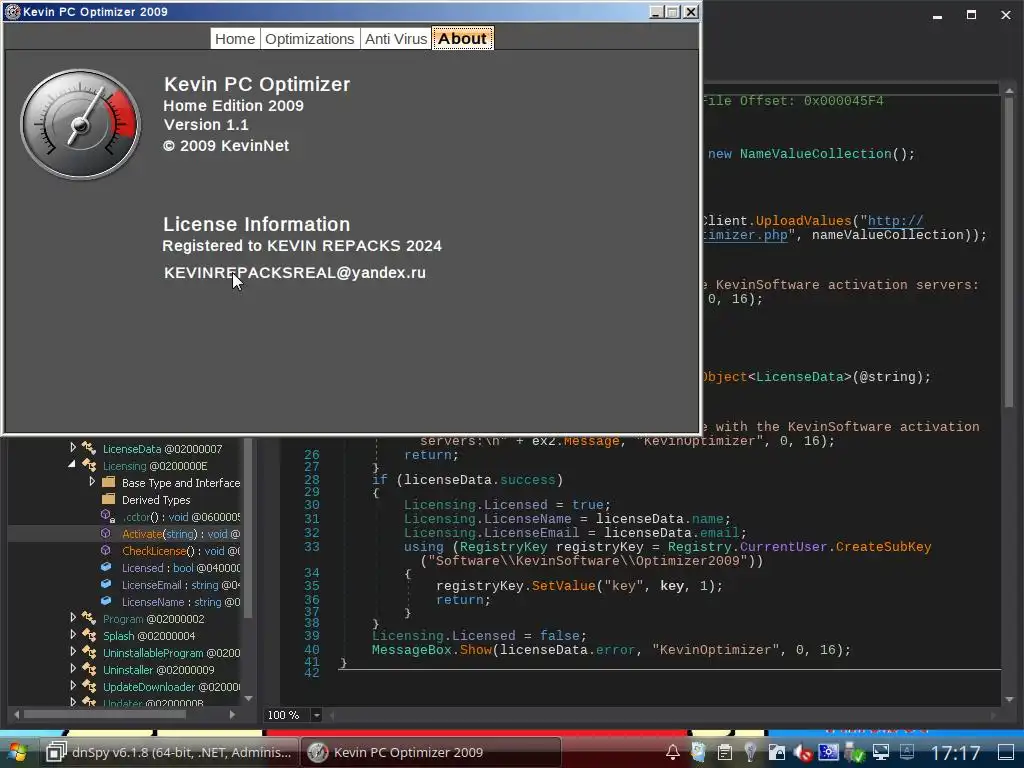The width and height of the screenshot is (1024, 768).
Task: Follow the http:// URL link in code
Action: pyautogui.click(x=895, y=221)
